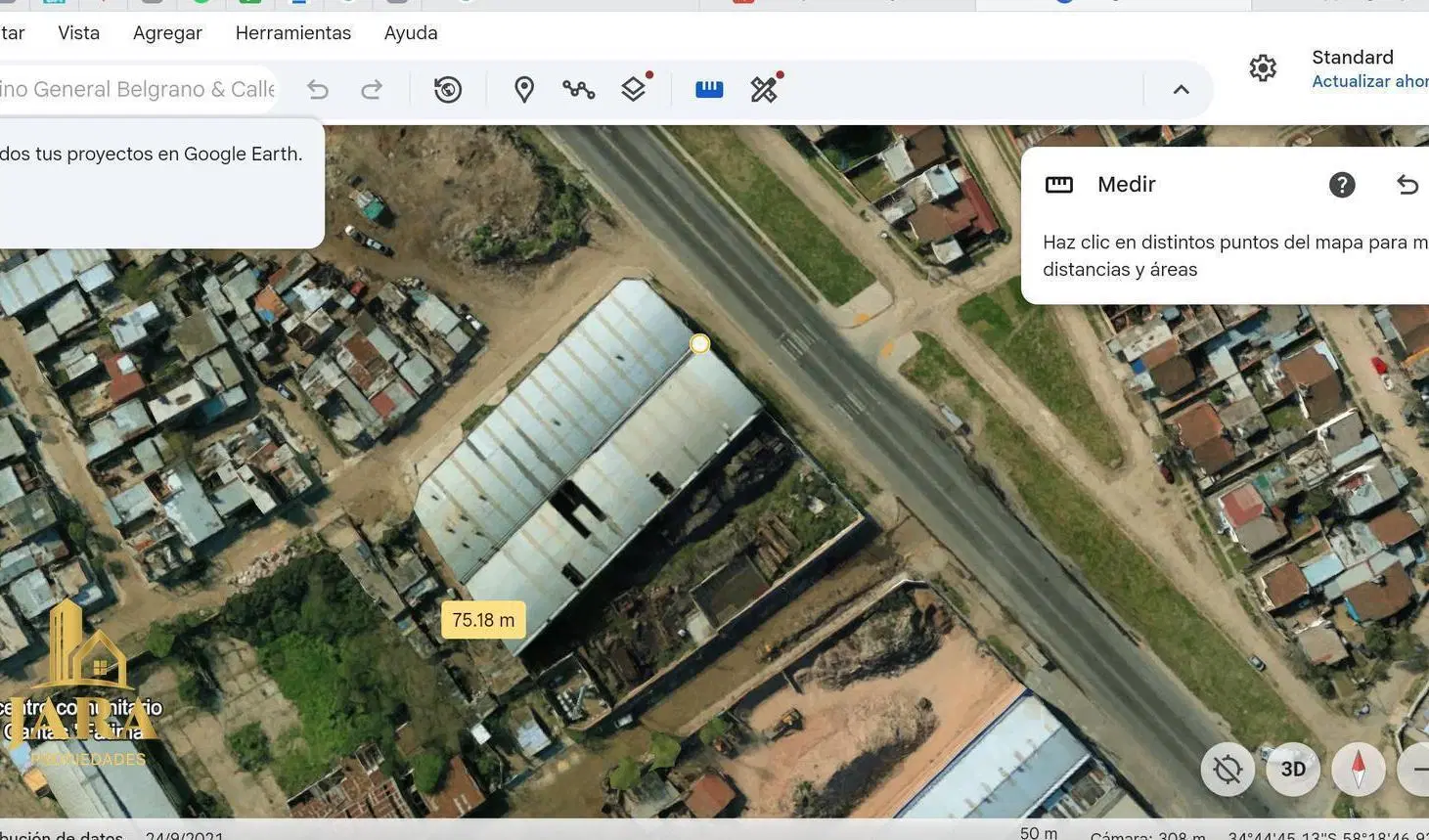This screenshot has width=1429, height=840.
Task: Redo the action in the toolbar
Action: pos(372,90)
